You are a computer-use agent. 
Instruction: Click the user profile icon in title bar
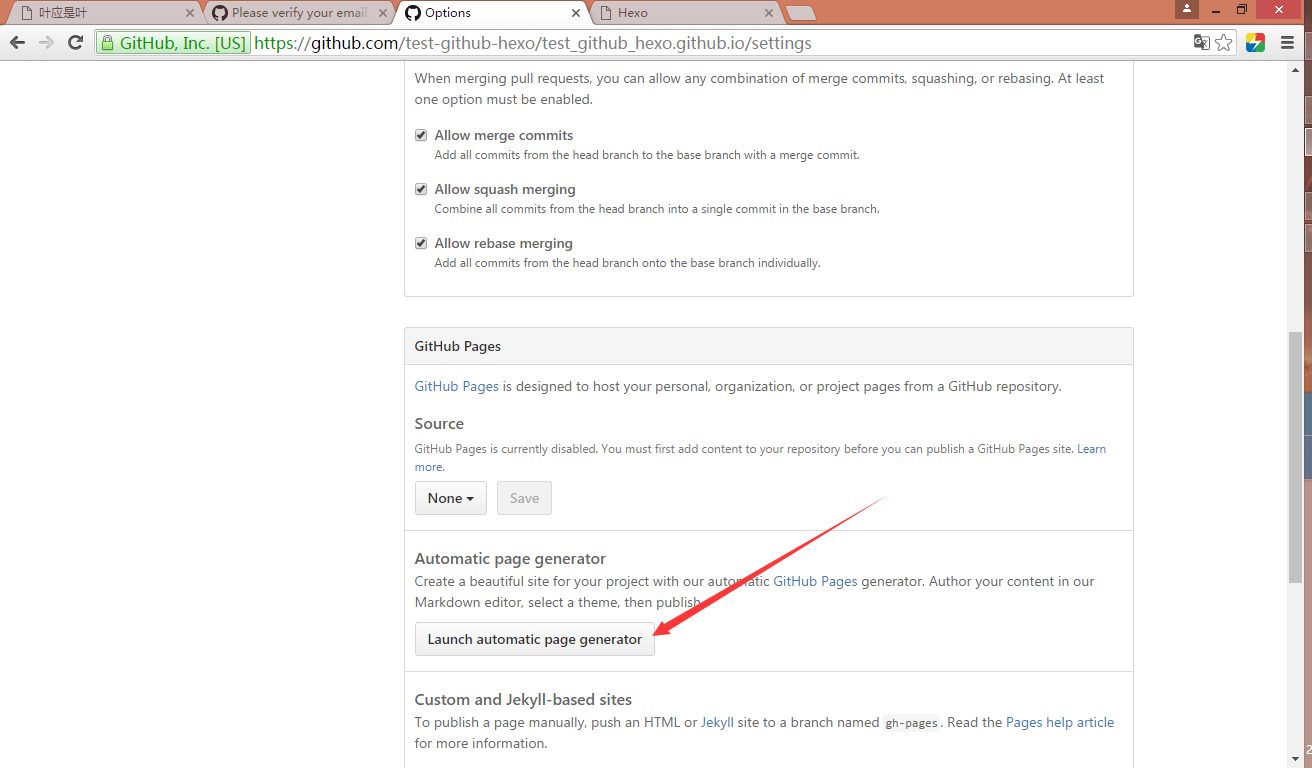(1186, 9)
